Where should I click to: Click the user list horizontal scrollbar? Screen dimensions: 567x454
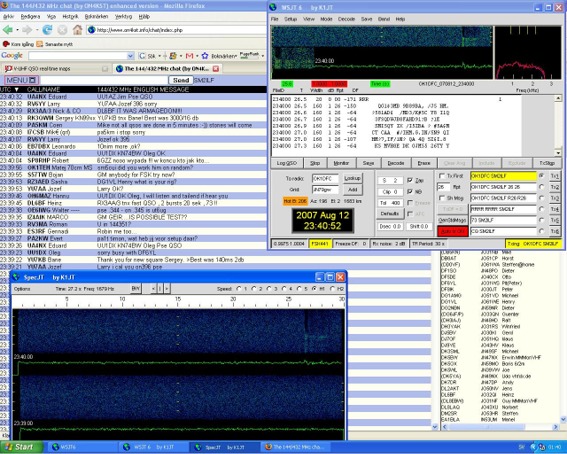click(500, 427)
